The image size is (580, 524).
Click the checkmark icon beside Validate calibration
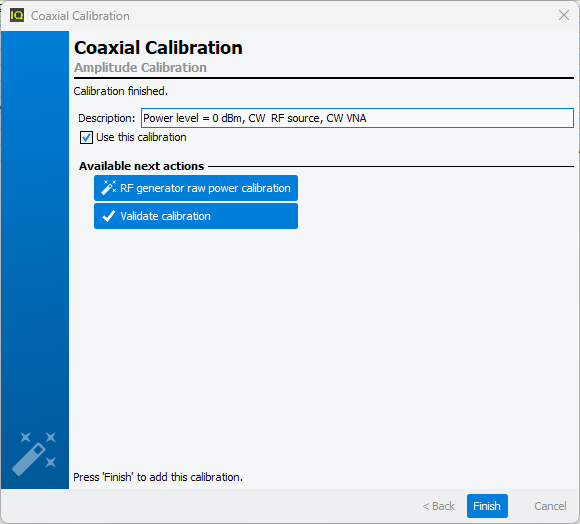click(109, 216)
